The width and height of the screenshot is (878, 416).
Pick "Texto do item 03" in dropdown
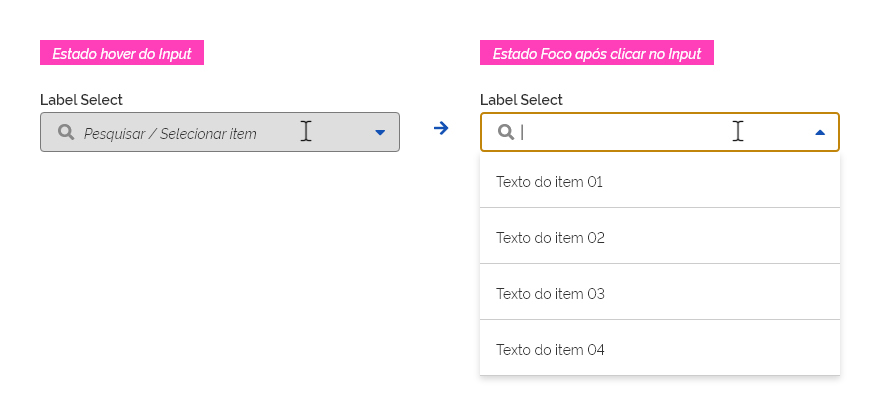(x=549, y=294)
